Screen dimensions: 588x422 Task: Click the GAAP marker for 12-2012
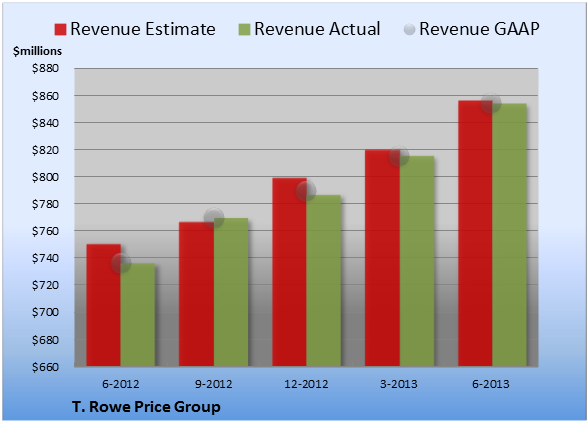tap(306, 191)
